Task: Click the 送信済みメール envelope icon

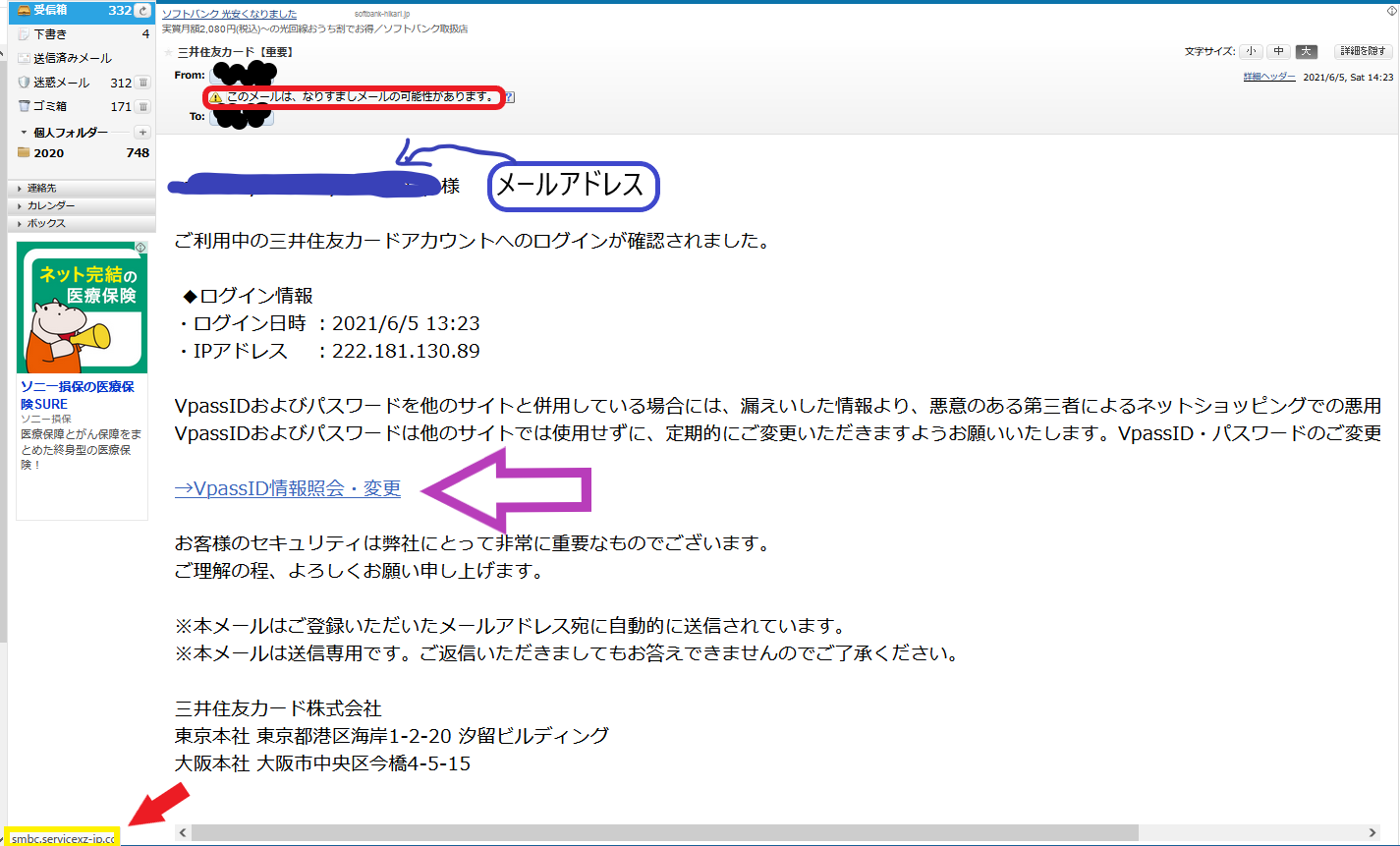Action: 25,58
